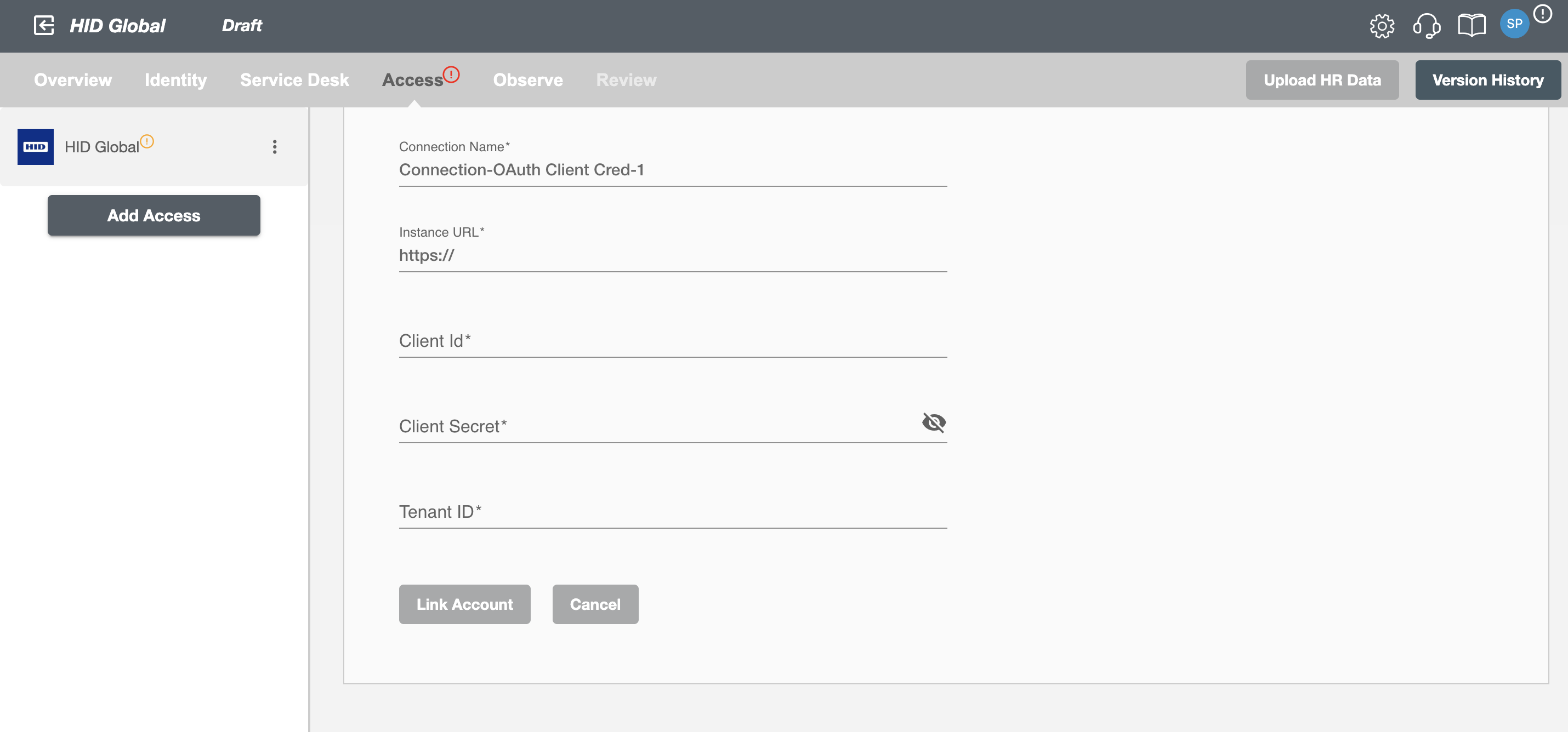This screenshot has width=1568, height=732.
Task: Click the Link Account button
Action: pos(465,604)
